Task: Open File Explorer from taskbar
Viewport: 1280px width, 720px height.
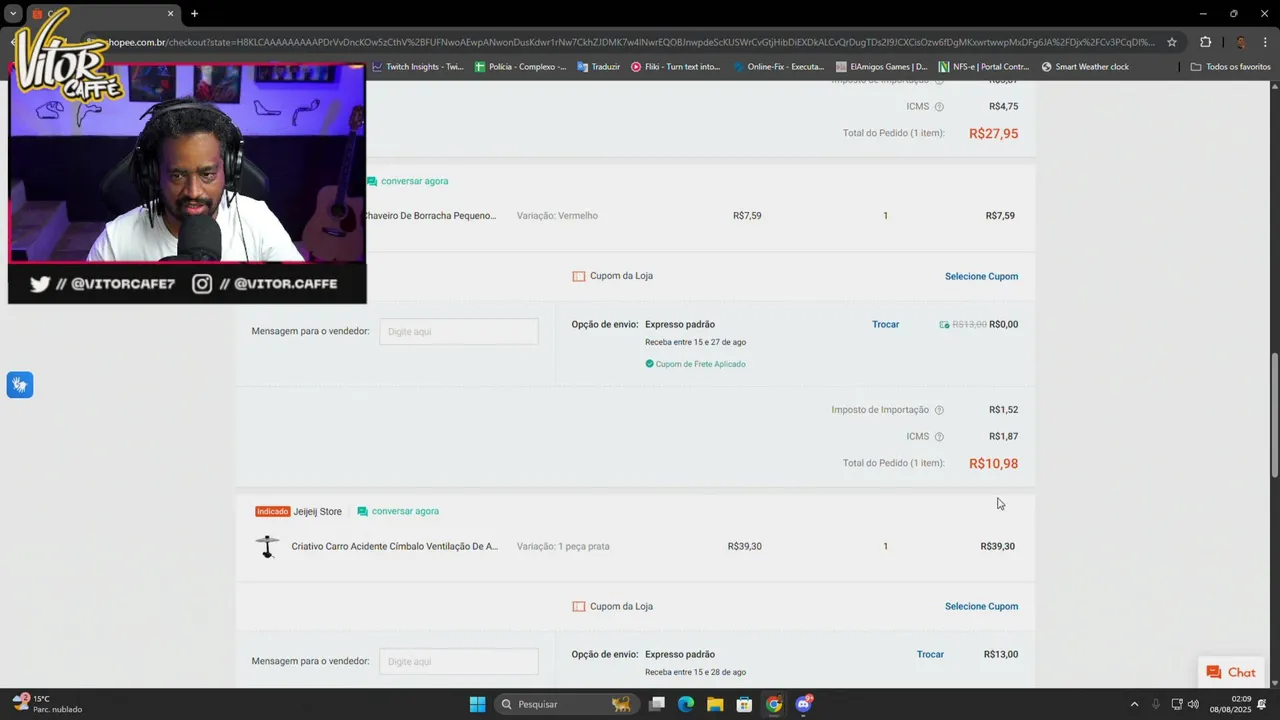Action: pyautogui.click(x=715, y=704)
